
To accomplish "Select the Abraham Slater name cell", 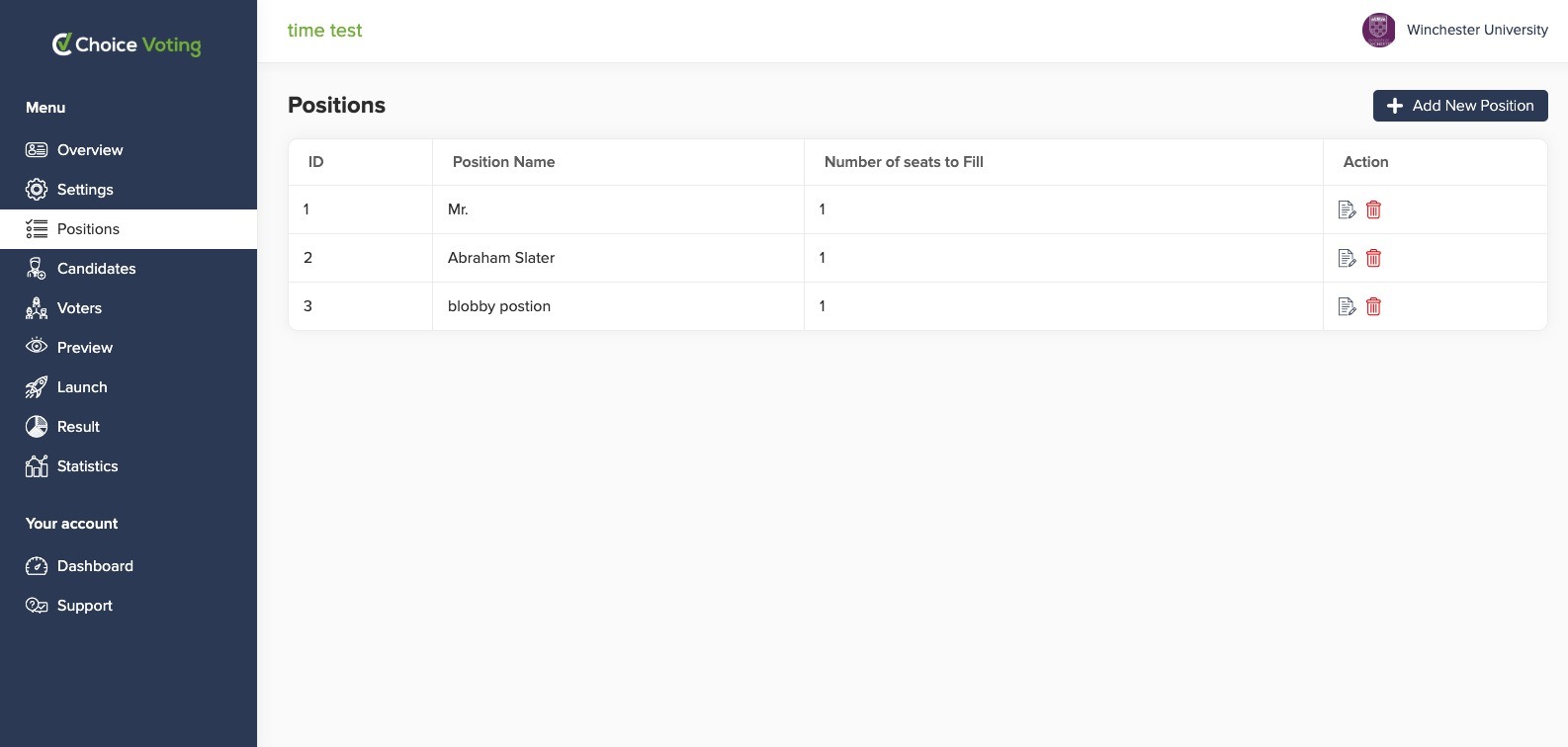I will point(618,258).
